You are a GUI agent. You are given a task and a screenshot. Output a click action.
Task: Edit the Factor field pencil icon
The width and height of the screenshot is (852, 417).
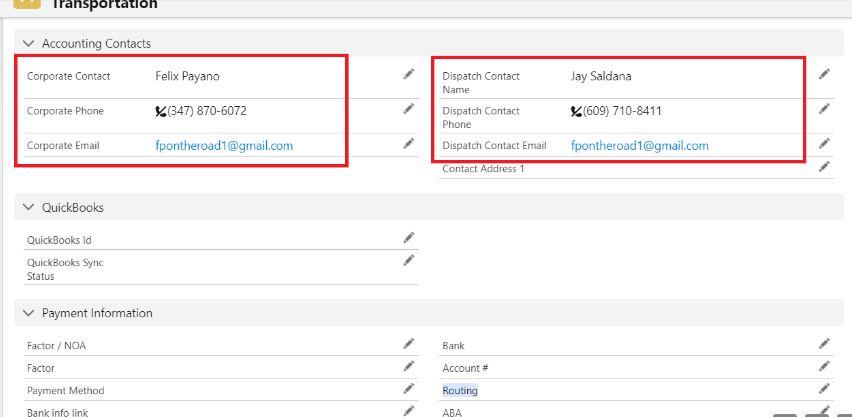point(409,366)
